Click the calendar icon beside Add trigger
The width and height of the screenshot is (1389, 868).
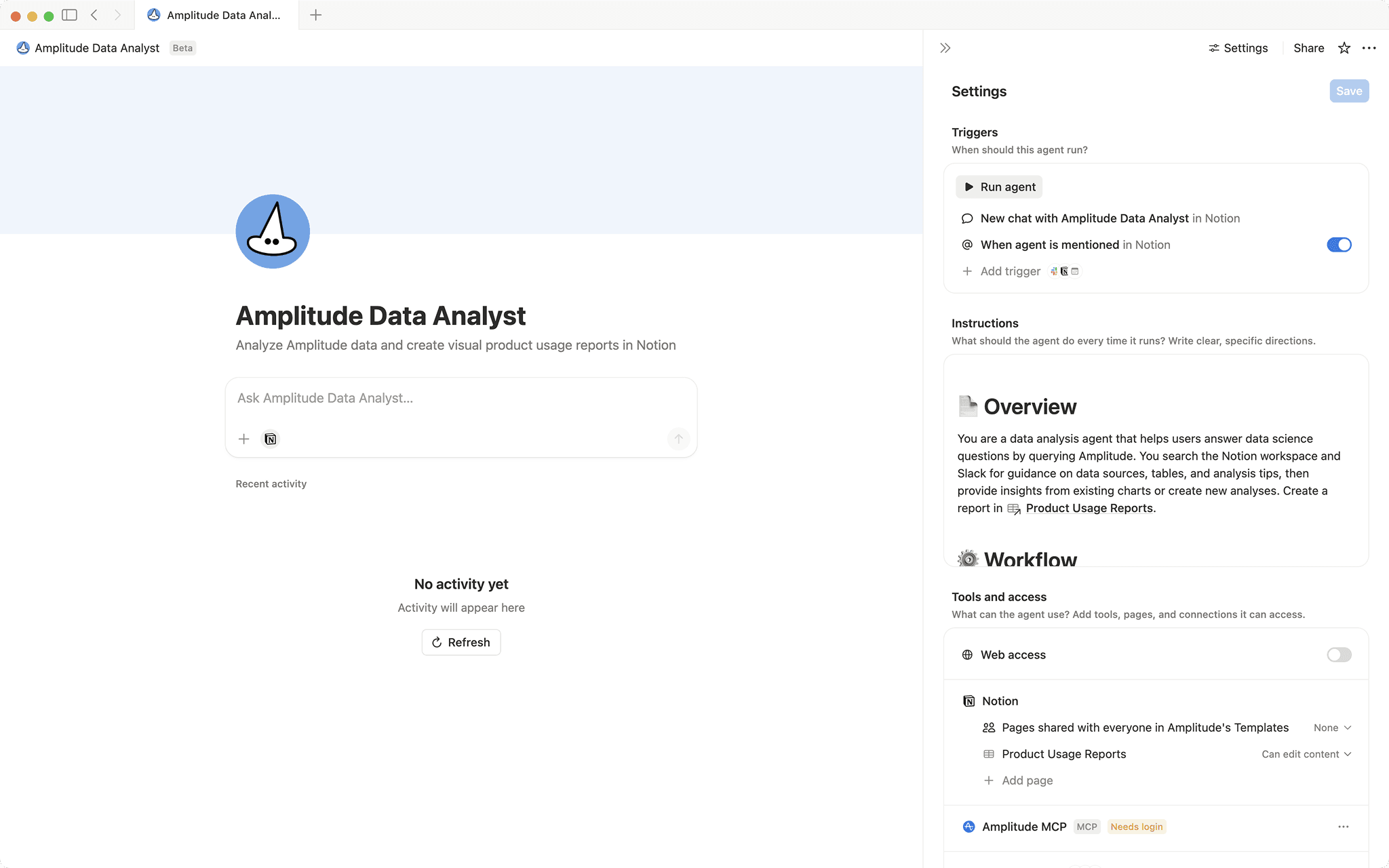[1076, 271]
